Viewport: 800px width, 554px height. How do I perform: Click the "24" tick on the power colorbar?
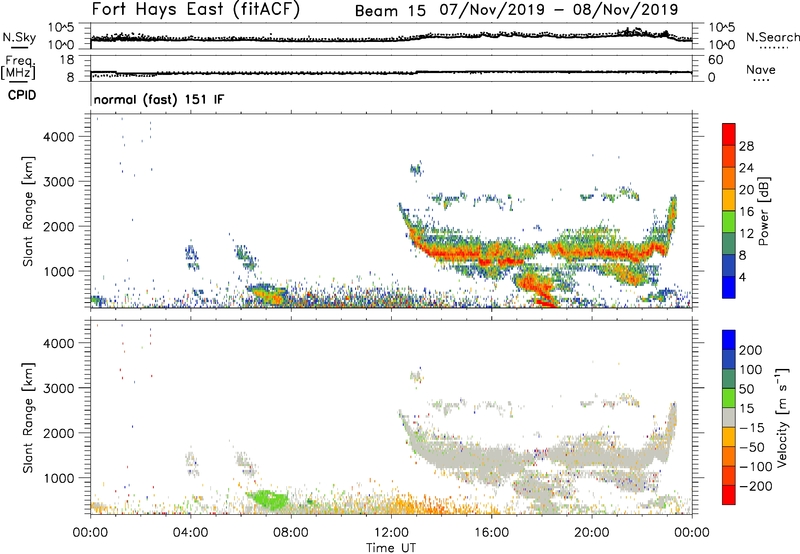[x=746, y=168]
